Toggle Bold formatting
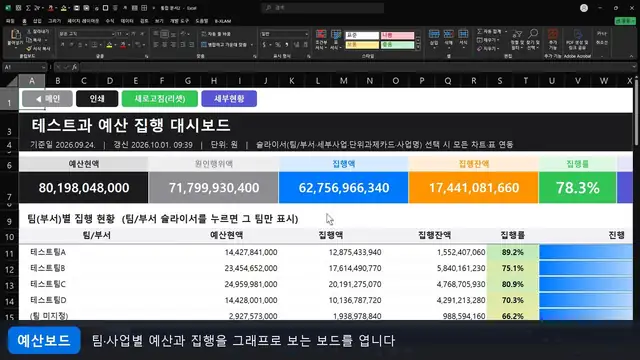640x360 pixels. click(x=63, y=44)
